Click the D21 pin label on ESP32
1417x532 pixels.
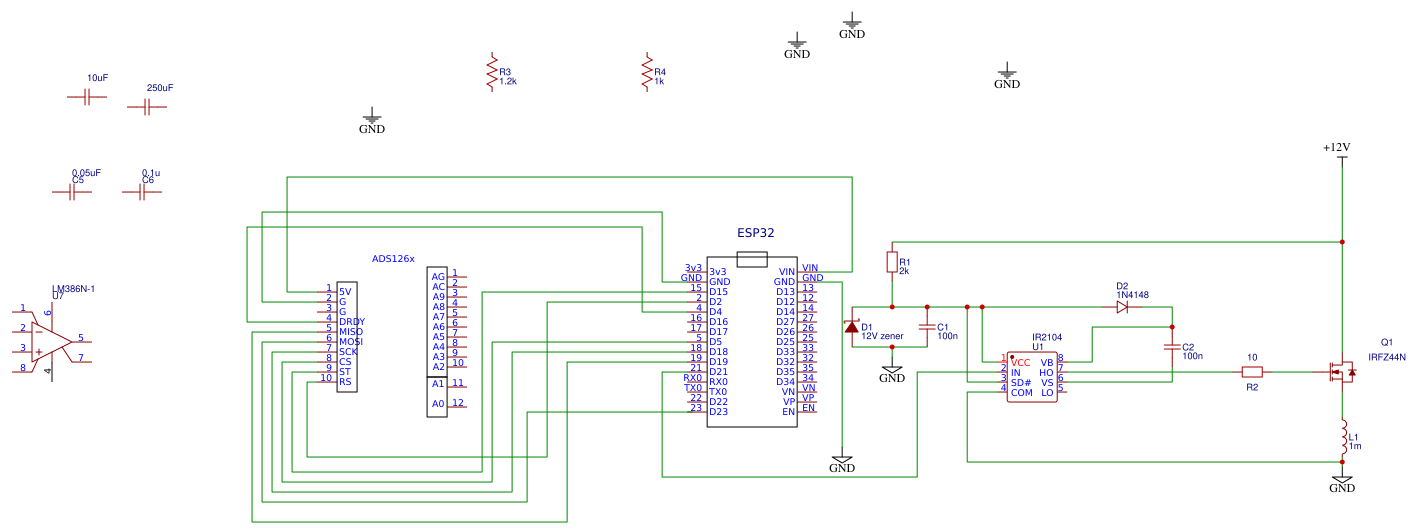click(x=718, y=371)
